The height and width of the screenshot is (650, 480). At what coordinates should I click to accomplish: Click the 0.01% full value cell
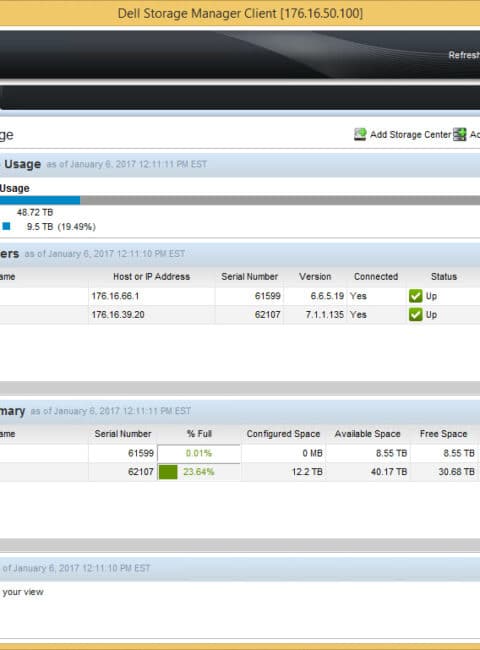[199, 453]
